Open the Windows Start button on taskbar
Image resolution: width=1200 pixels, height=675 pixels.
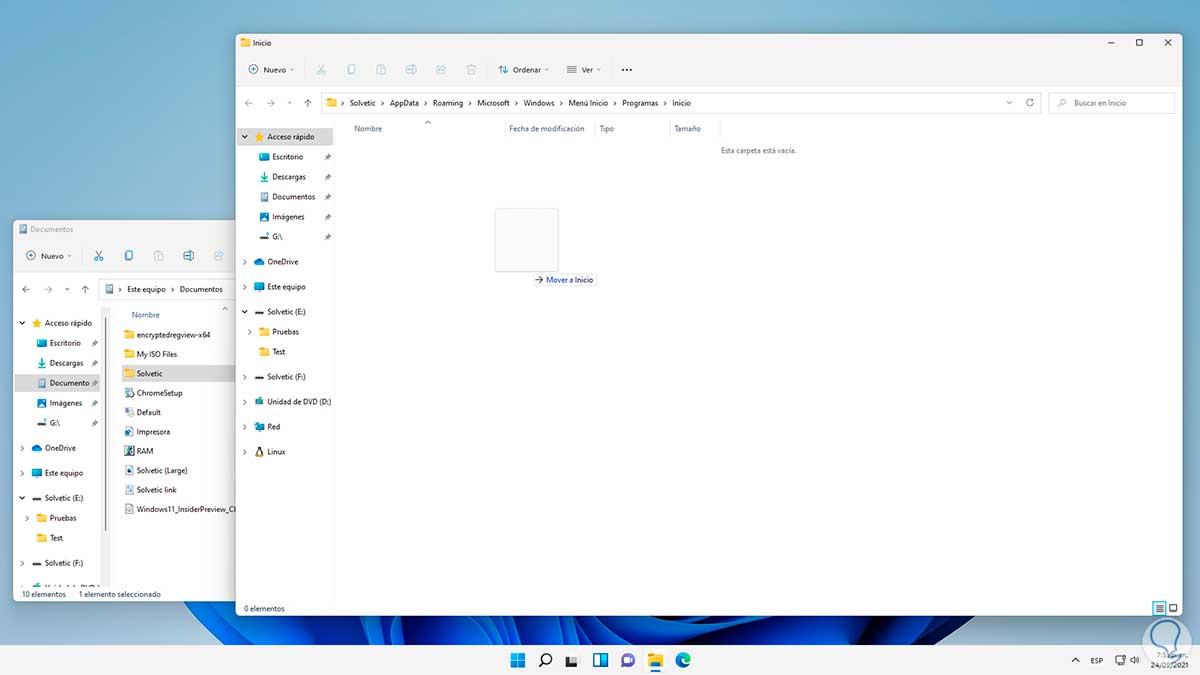click(517, 660)
